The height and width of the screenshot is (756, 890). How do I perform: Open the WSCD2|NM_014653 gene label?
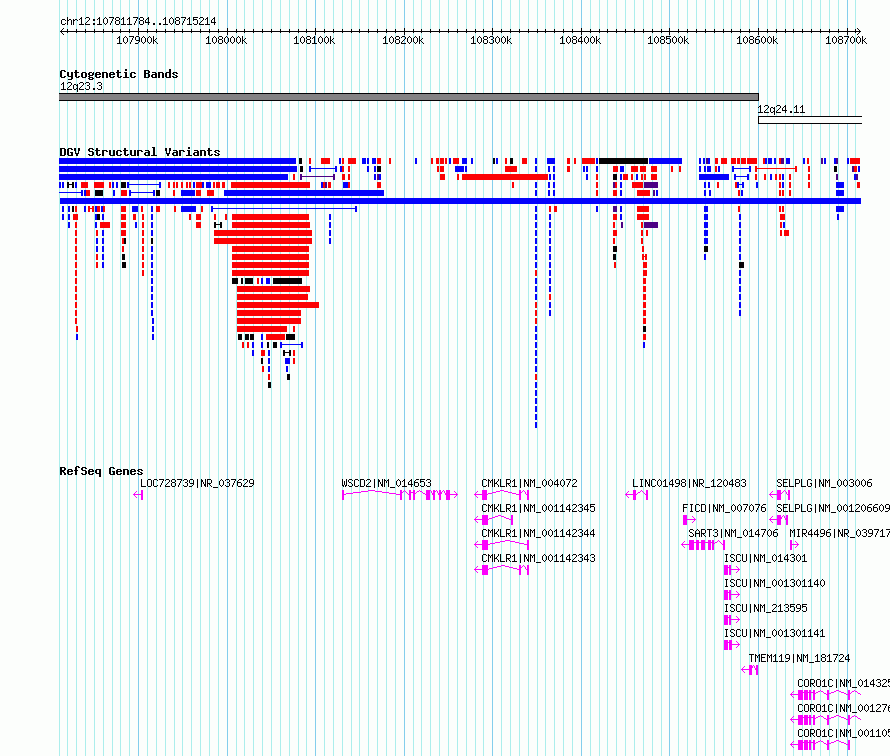pyautogui.click(x=387, y=483)
